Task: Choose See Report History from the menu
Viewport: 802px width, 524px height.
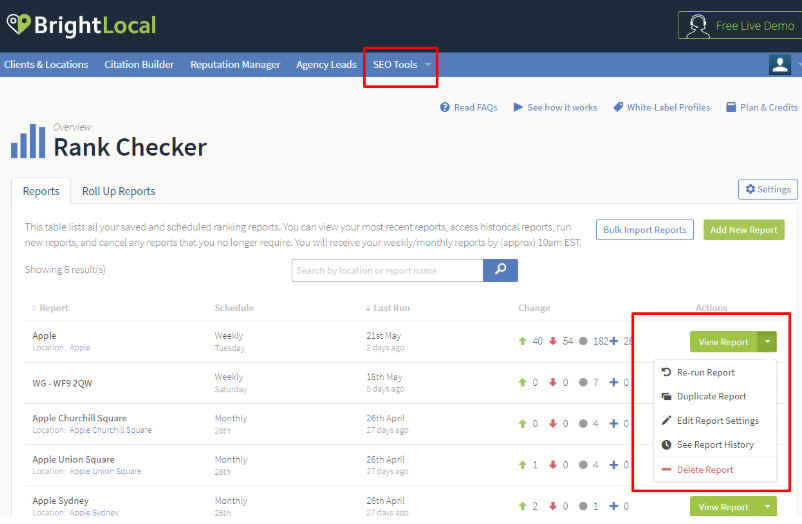Action: [x=715, y=445]
